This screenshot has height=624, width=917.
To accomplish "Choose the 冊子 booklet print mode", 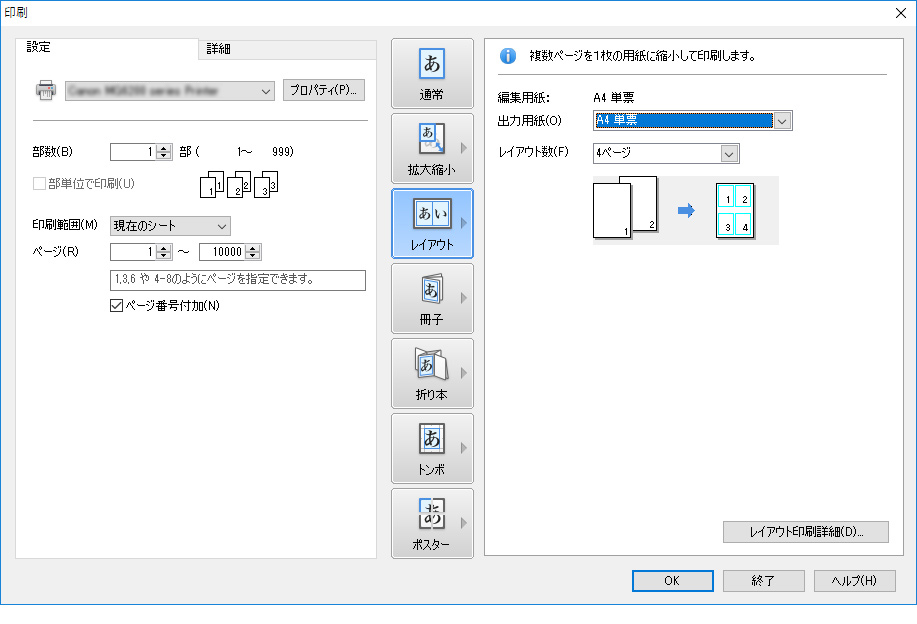I will tap(432, 298).
